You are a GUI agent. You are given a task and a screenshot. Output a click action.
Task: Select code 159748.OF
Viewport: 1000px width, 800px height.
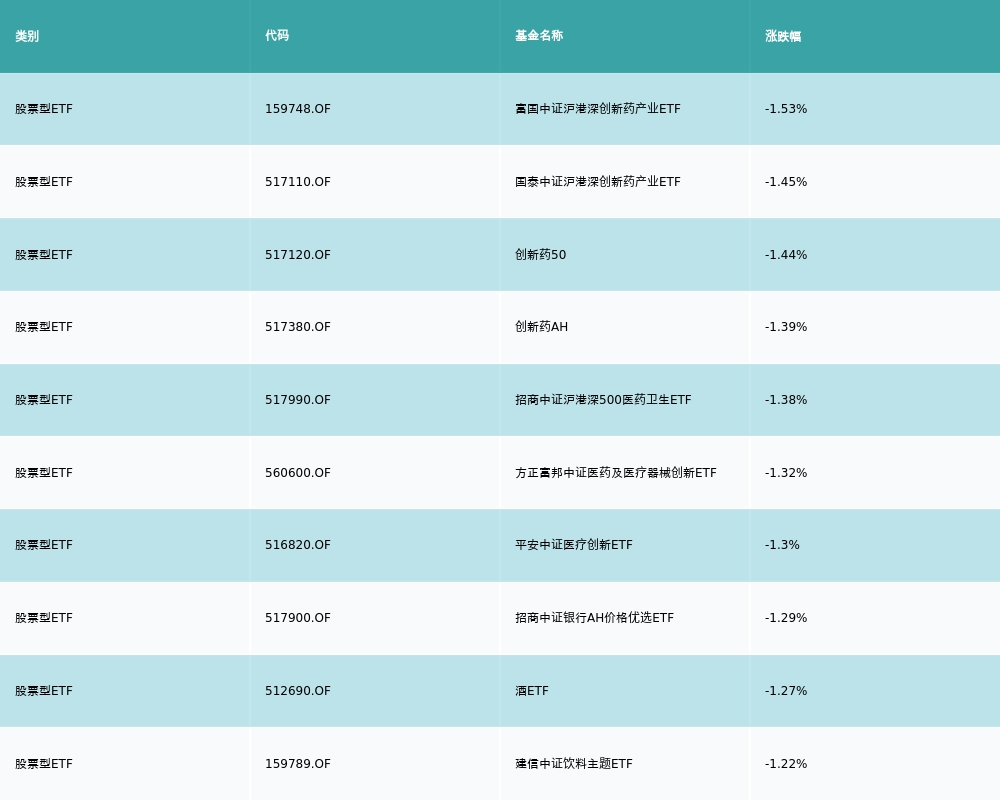(298, 109)
